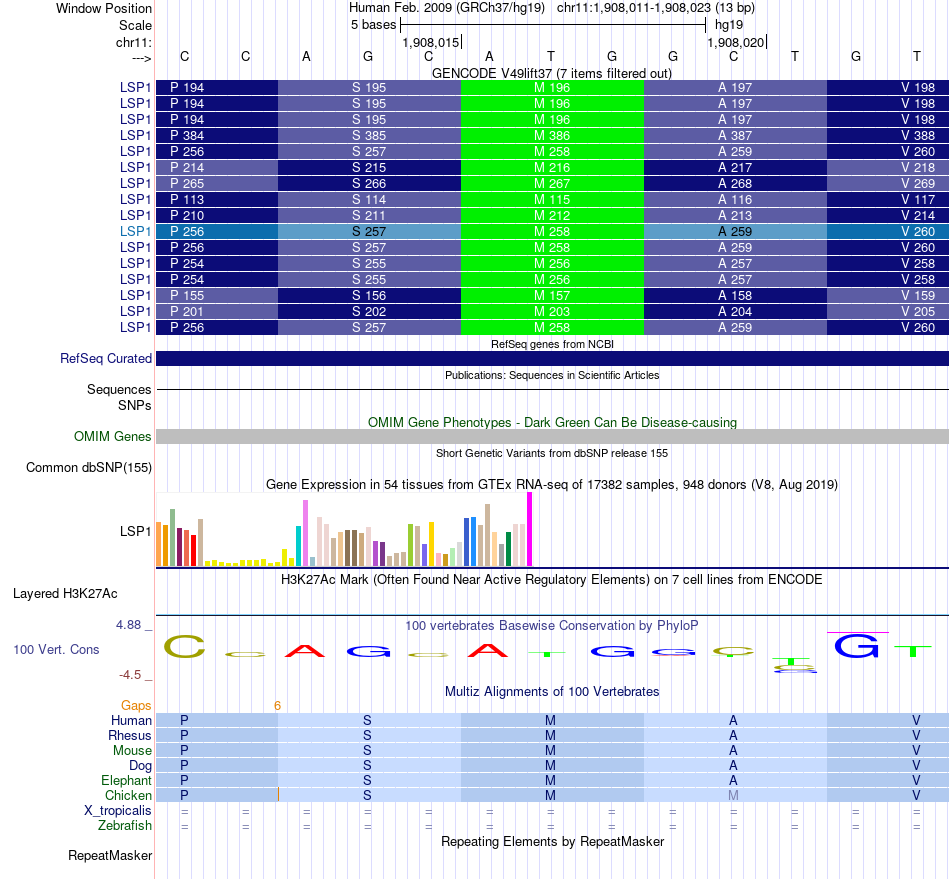Click the OMIM Gene Phenotypes track title
950x879 pixels.
coord(552,422)
